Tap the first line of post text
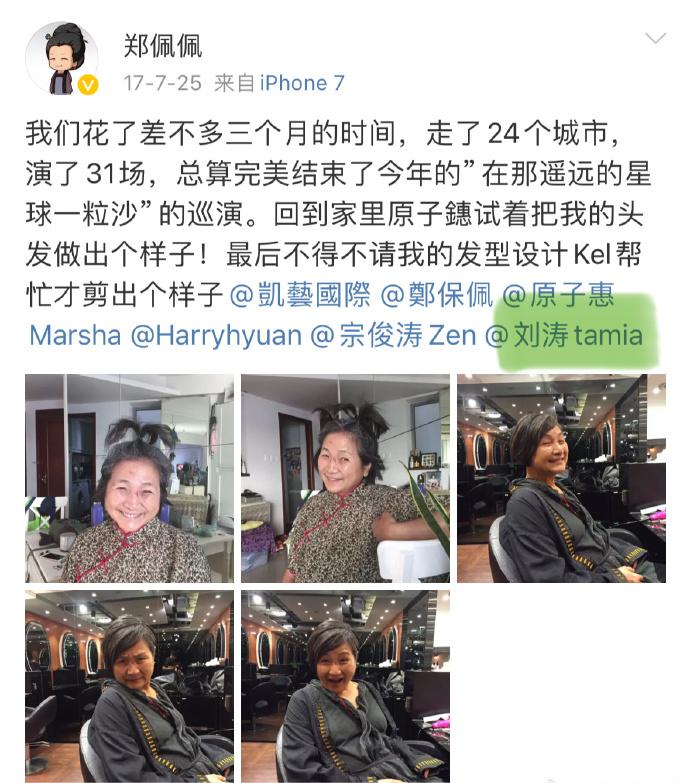690x783 pixels. click(x=323, y=133)
